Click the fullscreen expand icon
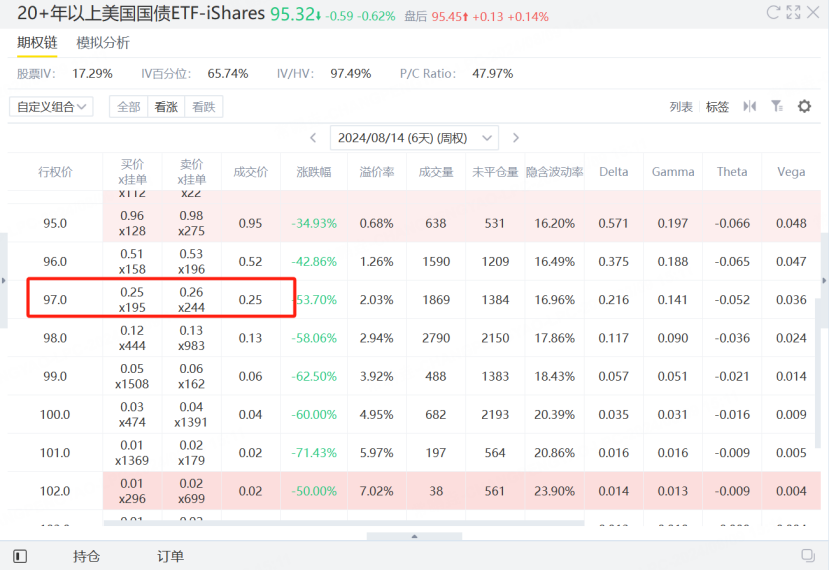This screenshot has width=830, height=570. tap(793, 12)
